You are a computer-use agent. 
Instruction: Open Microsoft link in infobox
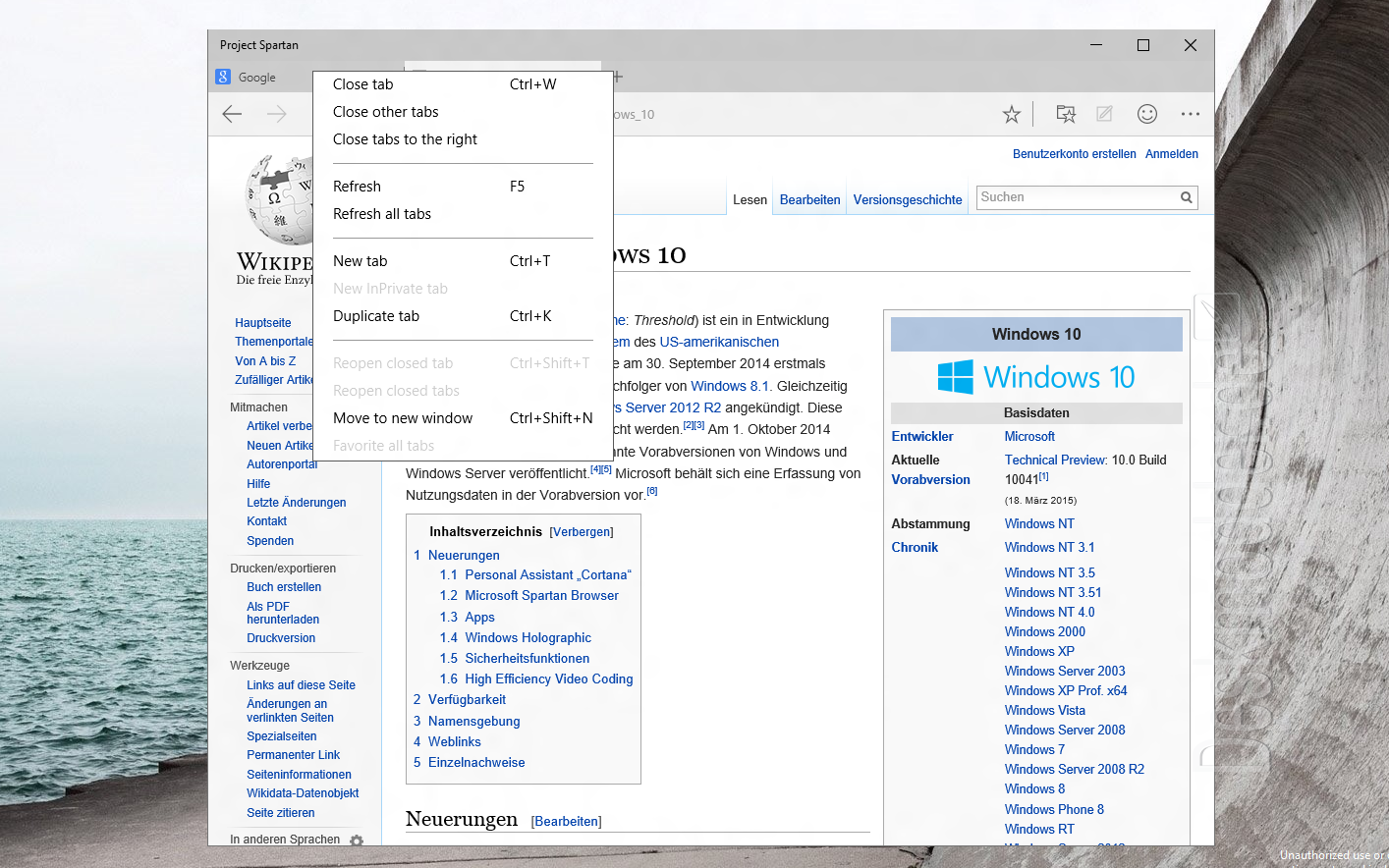pos(1029,436)
